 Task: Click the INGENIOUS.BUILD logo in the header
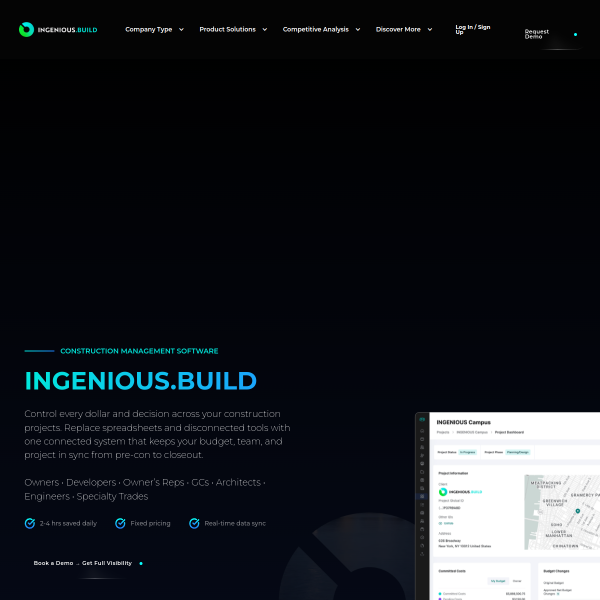tap(58, 29)
